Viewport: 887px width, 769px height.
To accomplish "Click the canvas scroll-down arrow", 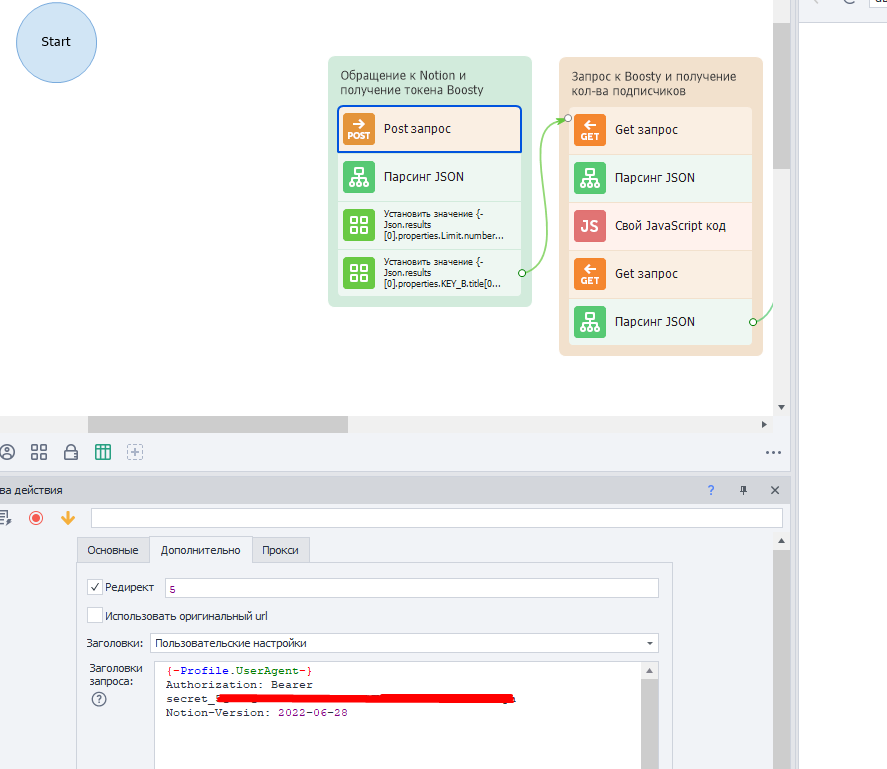I will coord(781,407).
